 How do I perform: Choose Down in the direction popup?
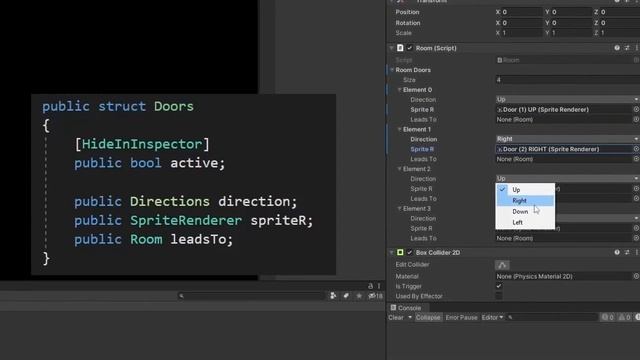pyautogui.click(x=525, y=211)
